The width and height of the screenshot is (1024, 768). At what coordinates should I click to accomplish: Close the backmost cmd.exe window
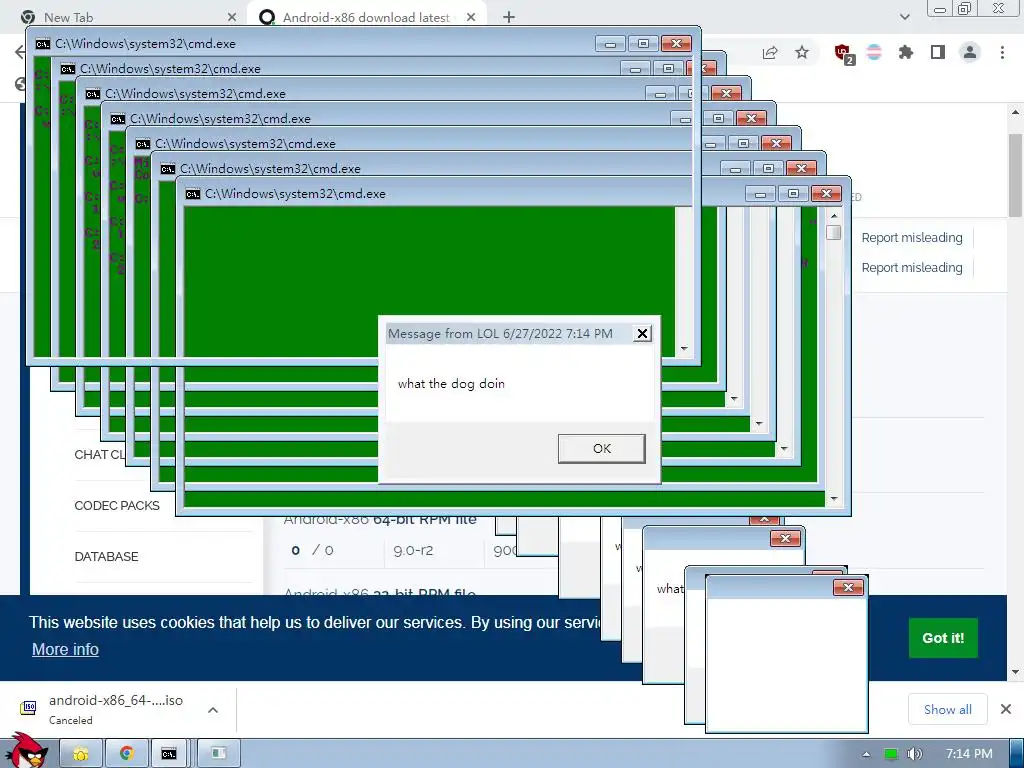[x=677, y=44]
